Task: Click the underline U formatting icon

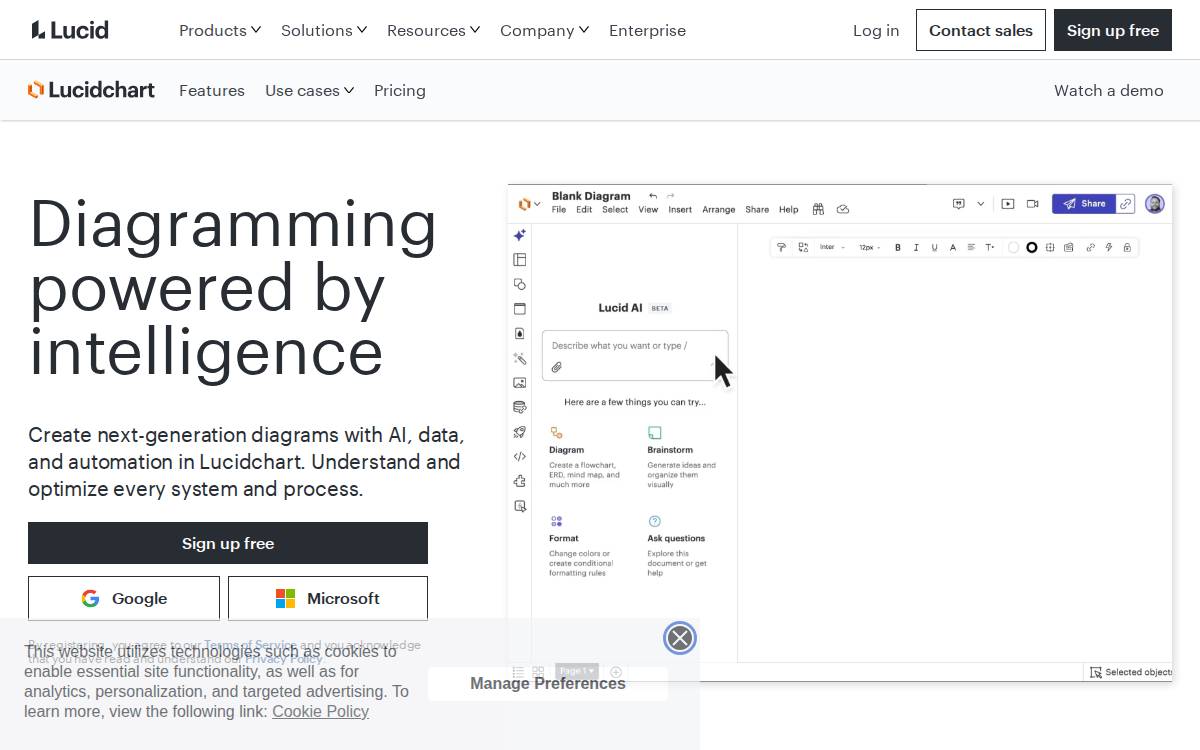Action: pyautogui.click(x=935, y=247)
